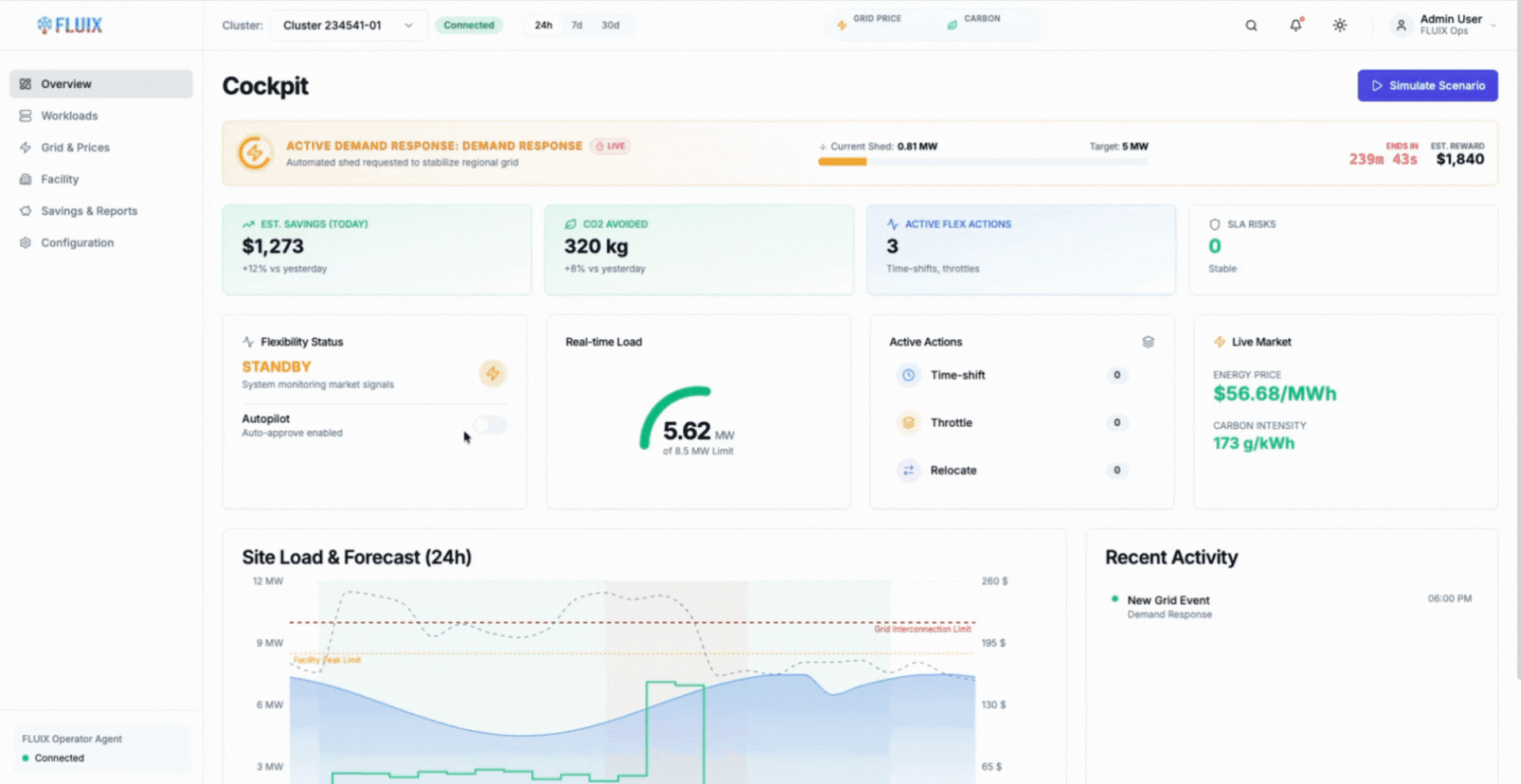Select the Relocate arrows icon

[x=908, y=470]
